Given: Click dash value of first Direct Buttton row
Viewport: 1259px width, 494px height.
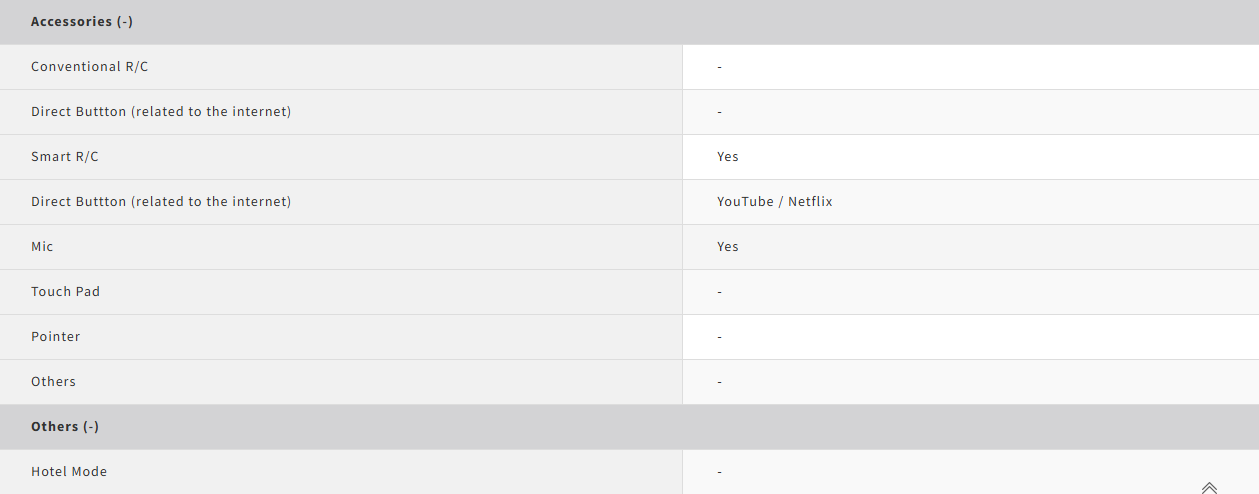Looking at the screenshot, I should click(720, 112).
